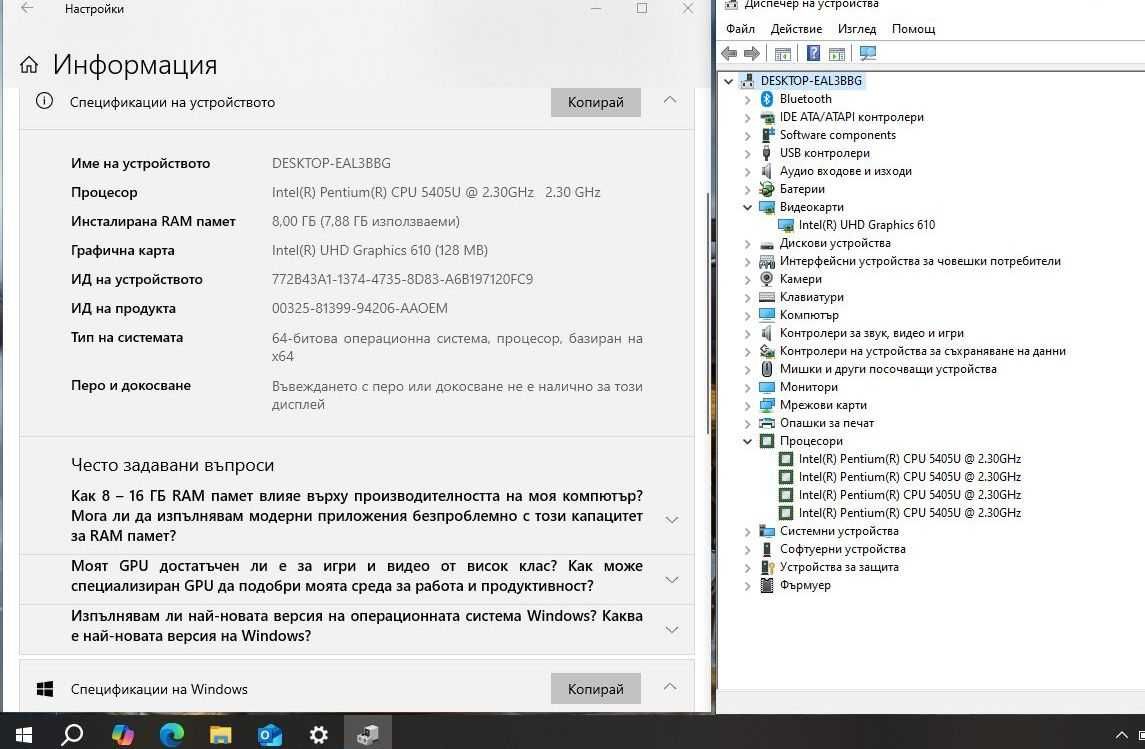Select Монитори in device tree

808,387
